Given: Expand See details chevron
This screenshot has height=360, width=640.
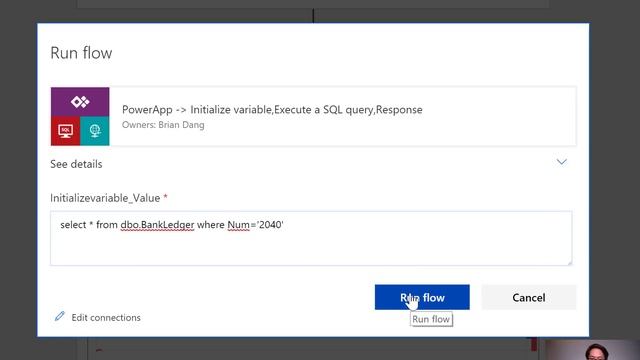Looking at the screenshot, I should click(x=562, y=162).
